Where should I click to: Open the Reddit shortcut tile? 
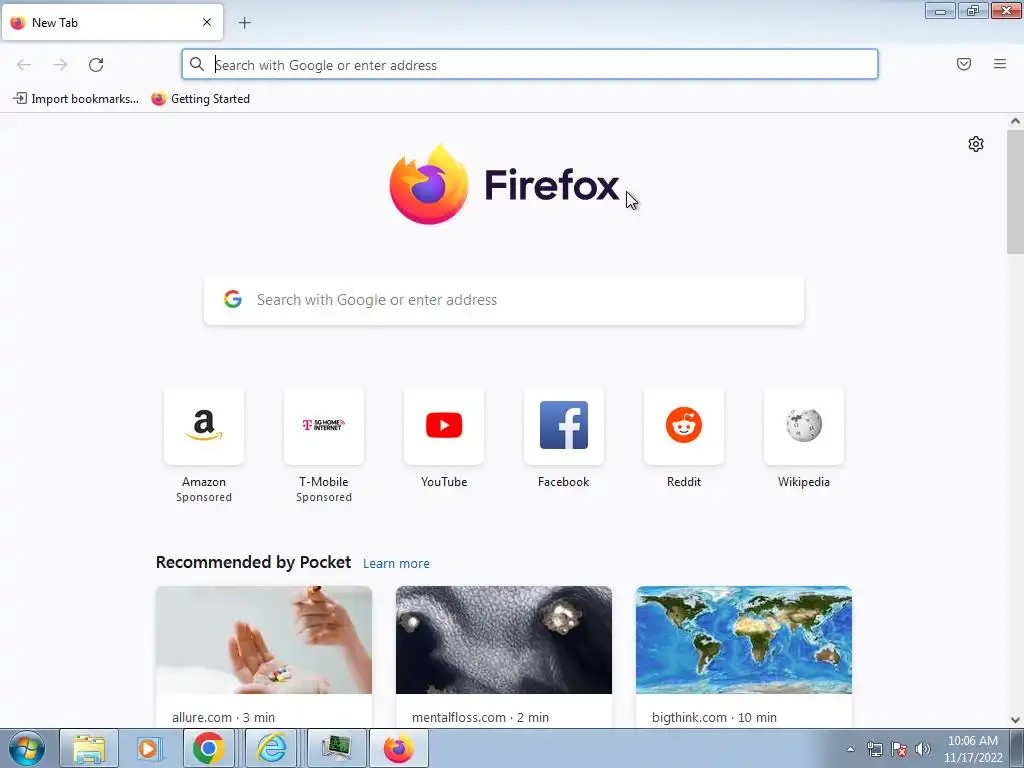coord(684,426)
